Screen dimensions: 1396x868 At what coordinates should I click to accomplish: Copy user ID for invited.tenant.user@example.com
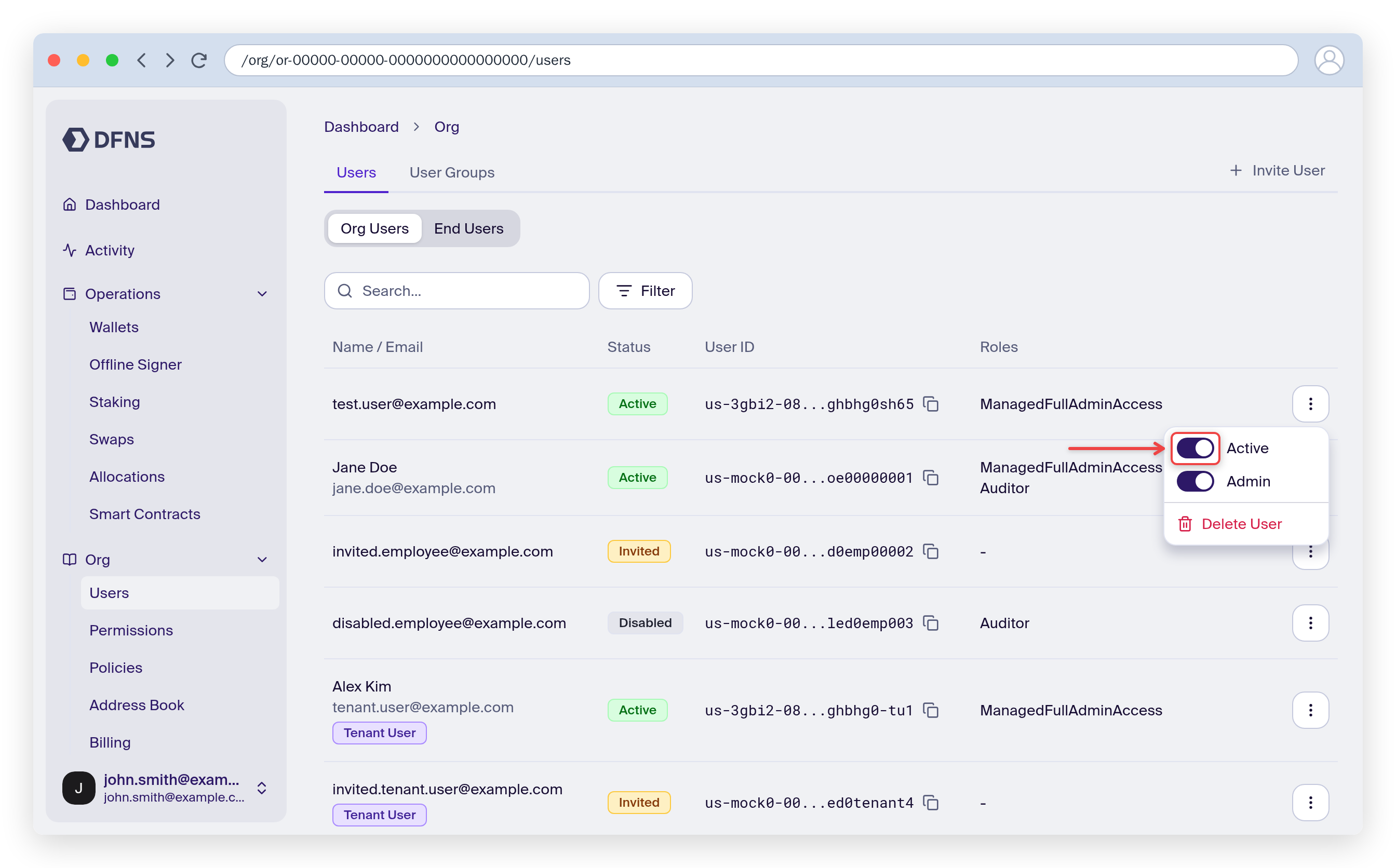(x=931, y=803)
